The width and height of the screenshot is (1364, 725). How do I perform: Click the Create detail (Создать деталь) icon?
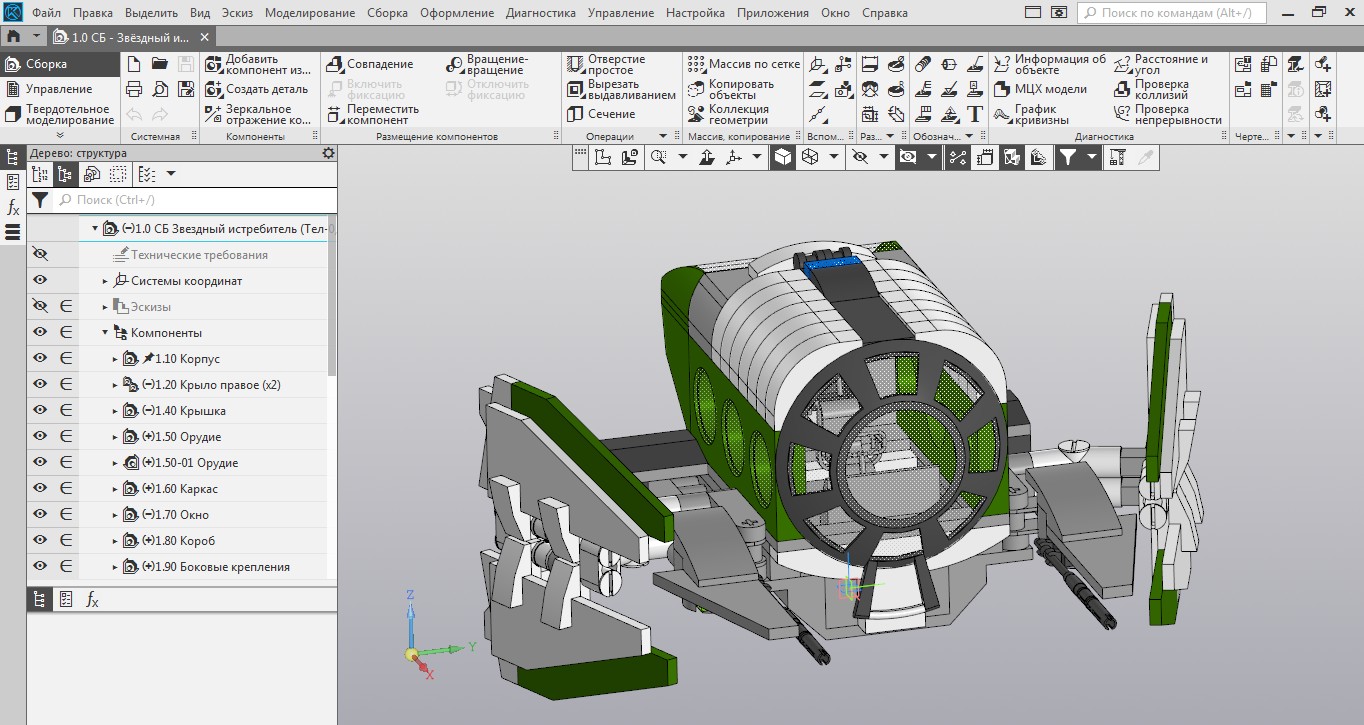click(x=214, y=89)
